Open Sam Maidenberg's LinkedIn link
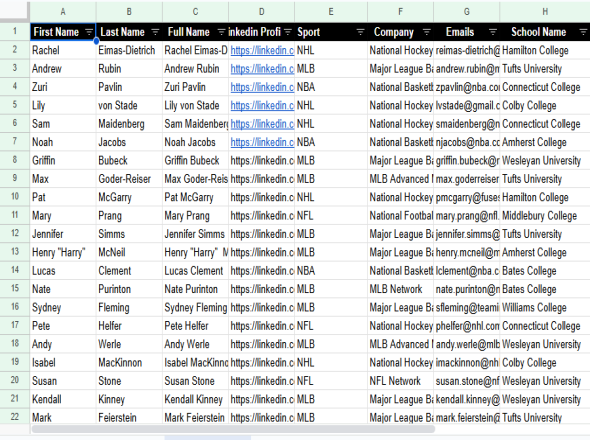The image size is (590, 440). [x=262, y=124]
